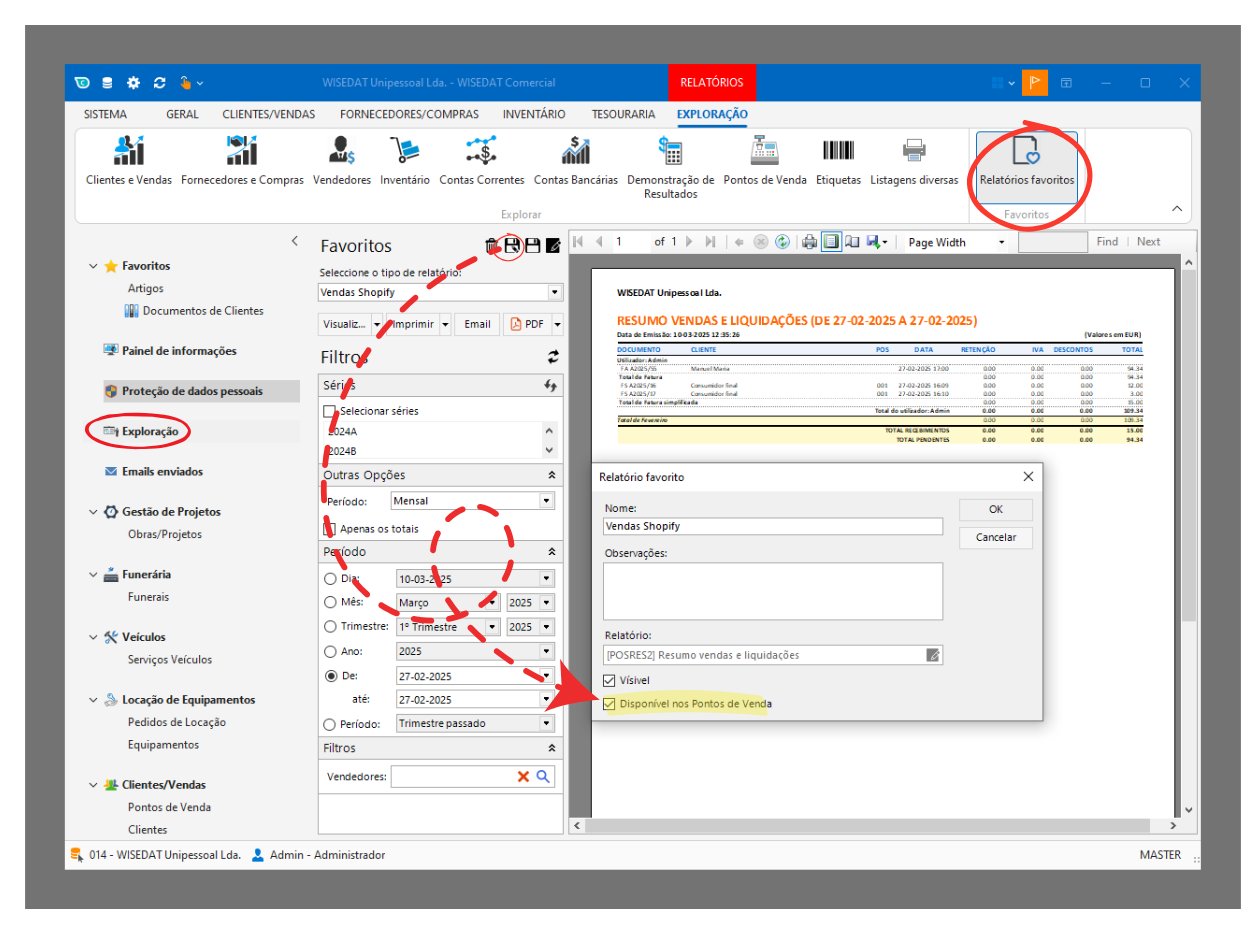Open the Page Width zoom dropdown

(1001, 242)
